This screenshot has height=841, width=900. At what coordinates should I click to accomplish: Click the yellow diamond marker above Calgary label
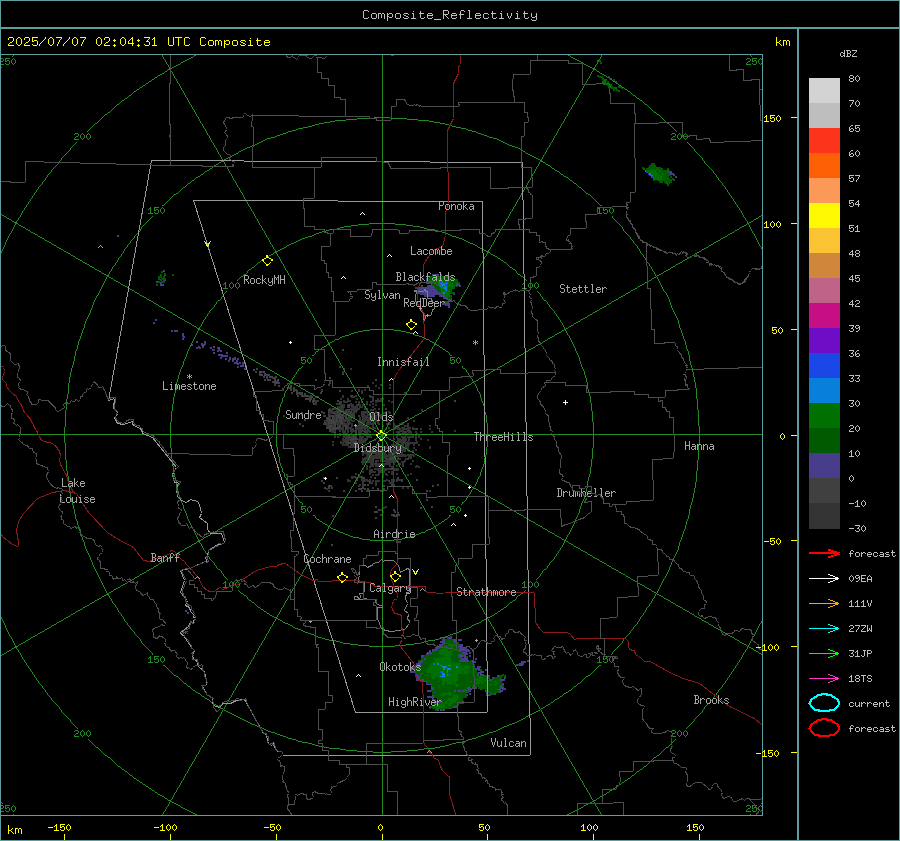point(395,576)
